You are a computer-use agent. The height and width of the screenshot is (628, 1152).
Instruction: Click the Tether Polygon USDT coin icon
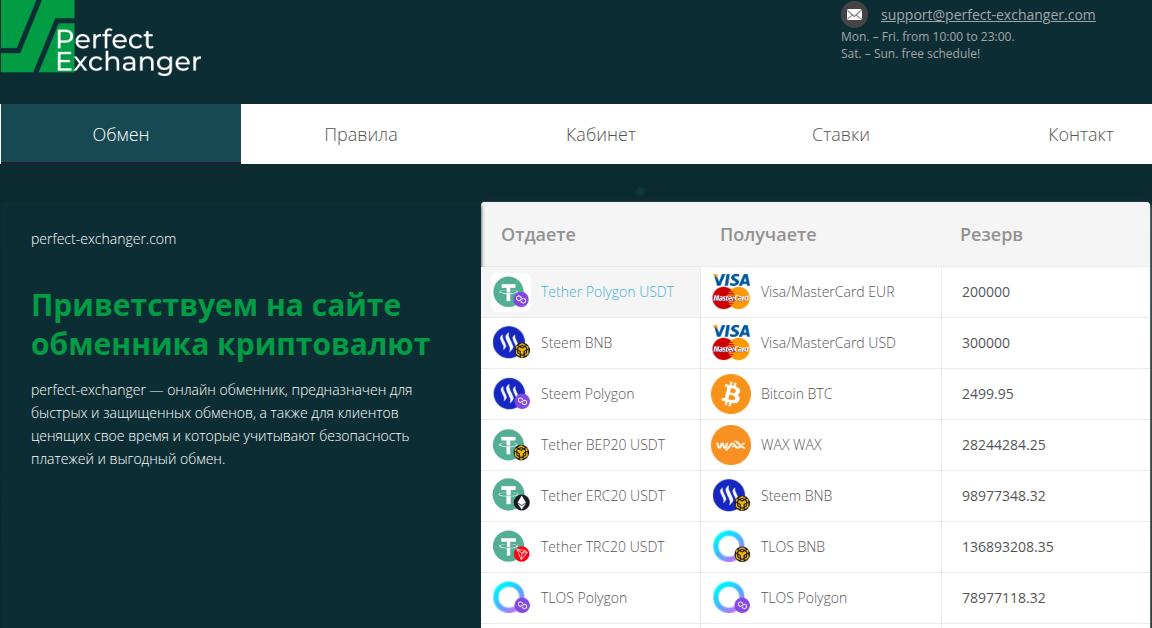point(511,292)
